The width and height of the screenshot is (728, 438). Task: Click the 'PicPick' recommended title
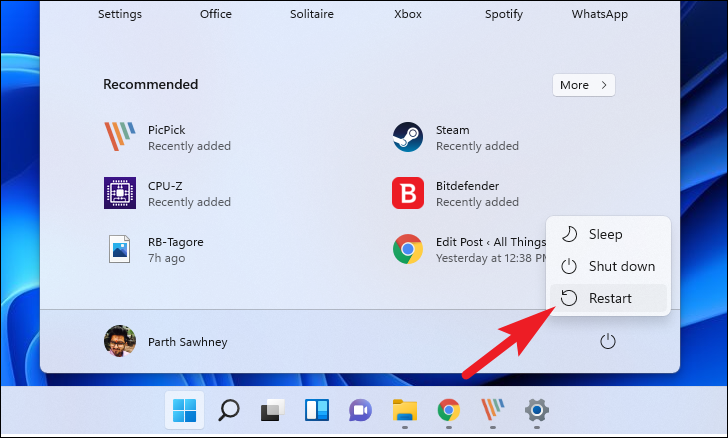pyautogui.click(x=166, y=130)
